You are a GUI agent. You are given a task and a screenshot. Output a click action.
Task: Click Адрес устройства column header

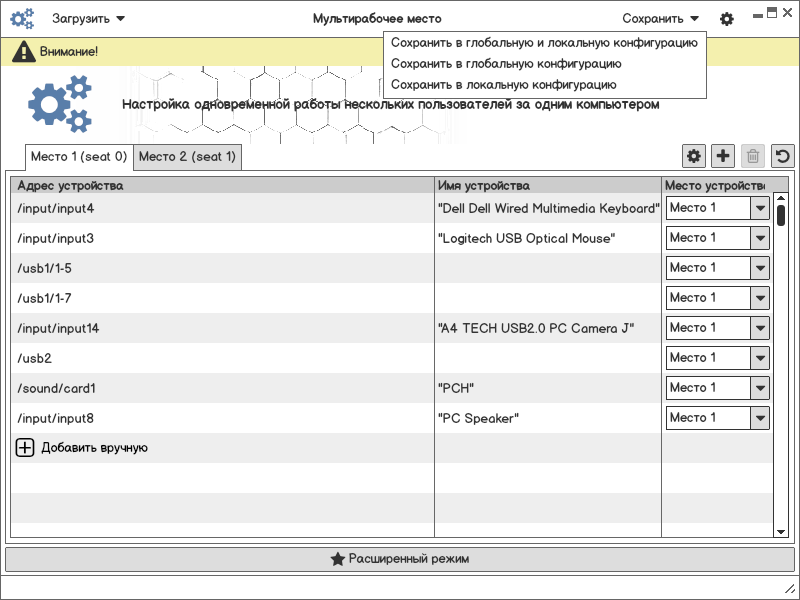222,185
